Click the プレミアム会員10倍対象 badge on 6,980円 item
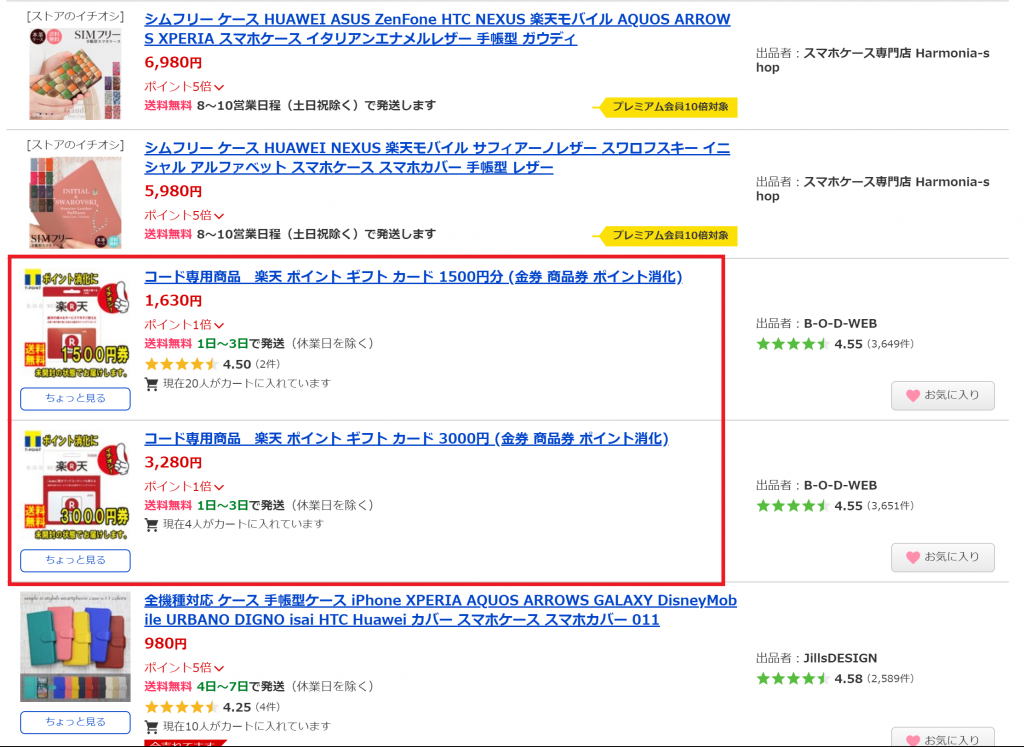The height and width of the screenshot is (747, 1024). (665, 106)
